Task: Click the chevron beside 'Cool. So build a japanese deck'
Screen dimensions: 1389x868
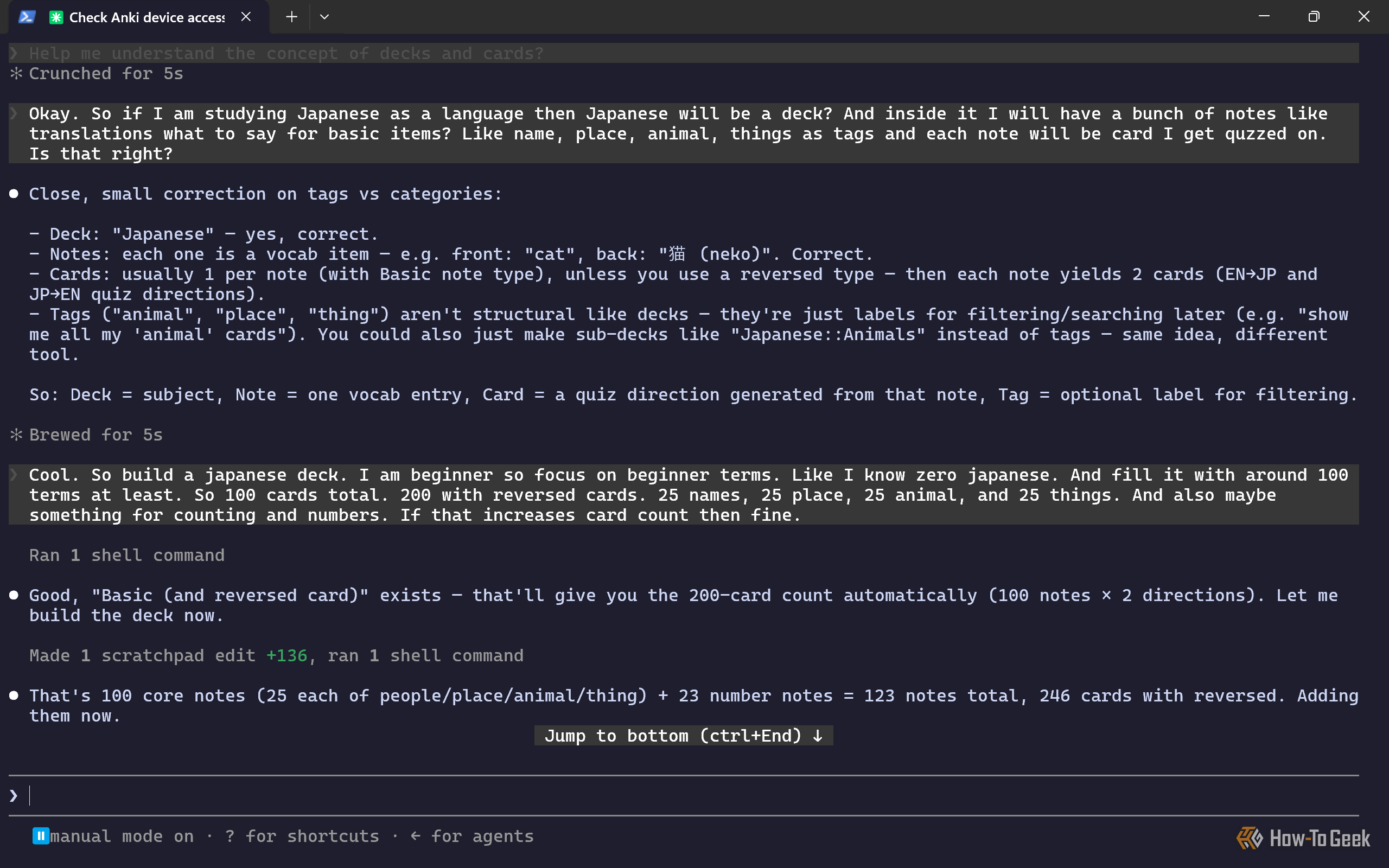Action: pyautogui.click(x=14, y=474)
